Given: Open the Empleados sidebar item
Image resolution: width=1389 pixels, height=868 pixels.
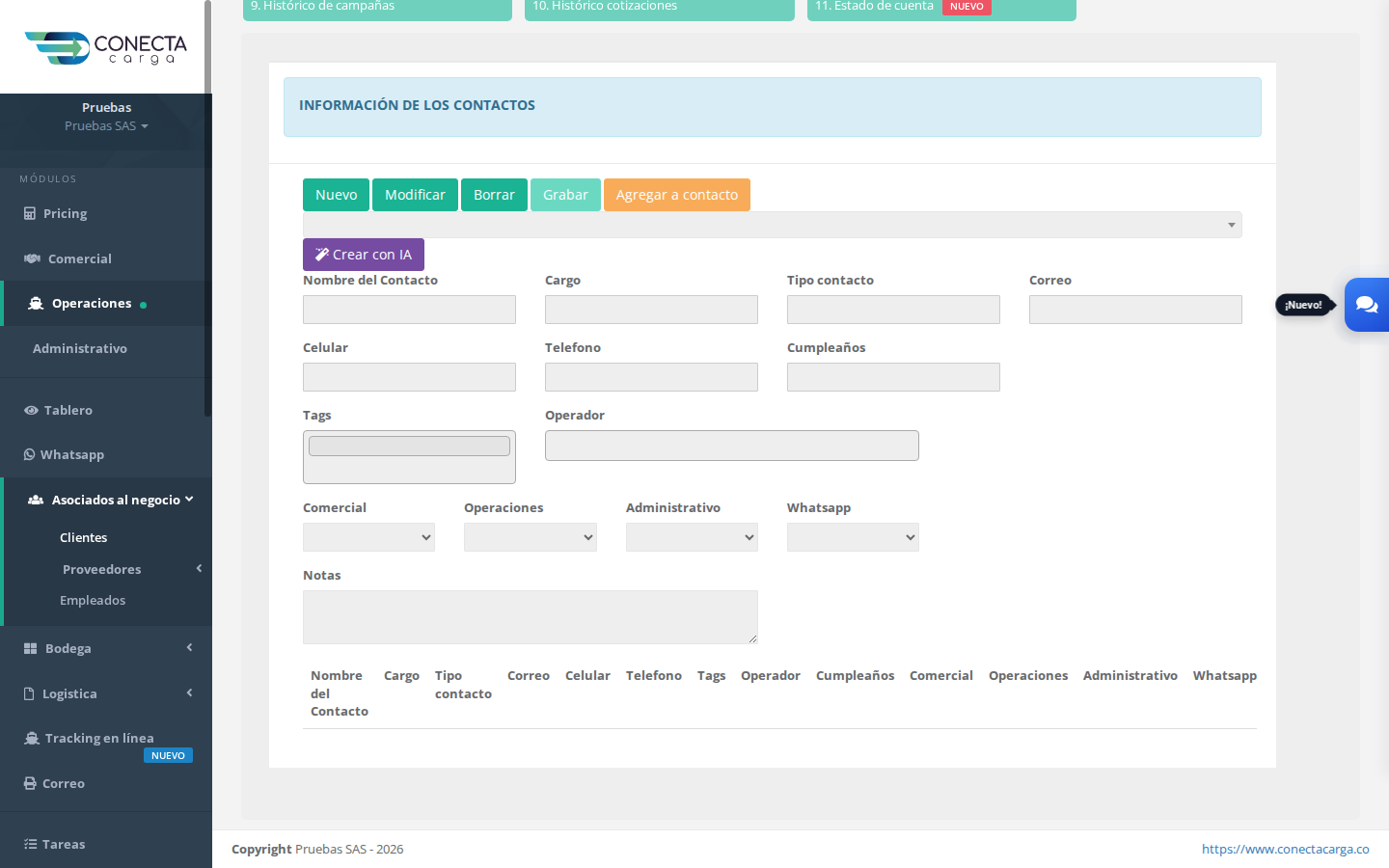Looking at the screenshot, I should coord(93,600).
